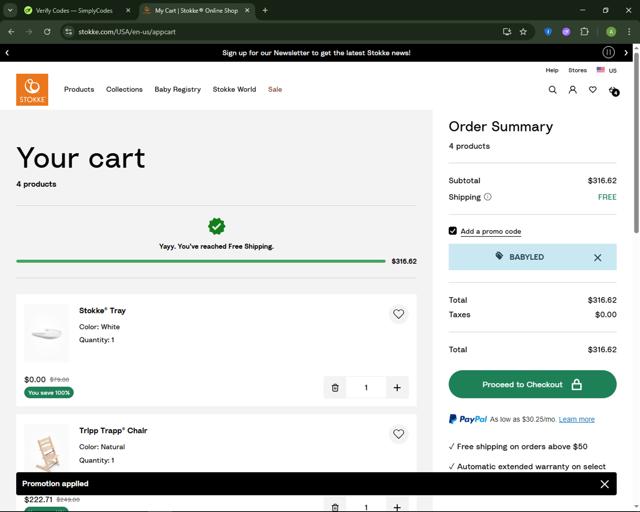Go back in browser history
Viewport: 640px width, 512px height.
pyautogui.click(x=11, y=31)
